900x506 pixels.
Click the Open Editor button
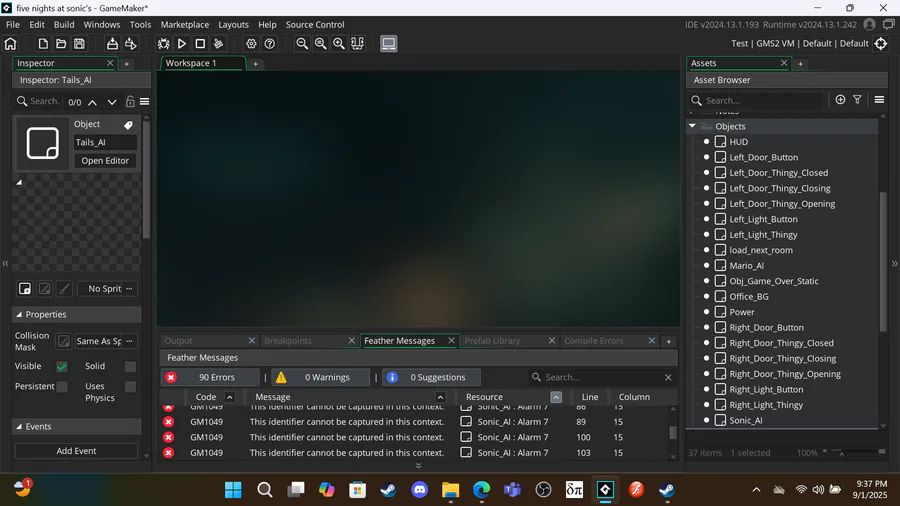click(x=105, y=161)
